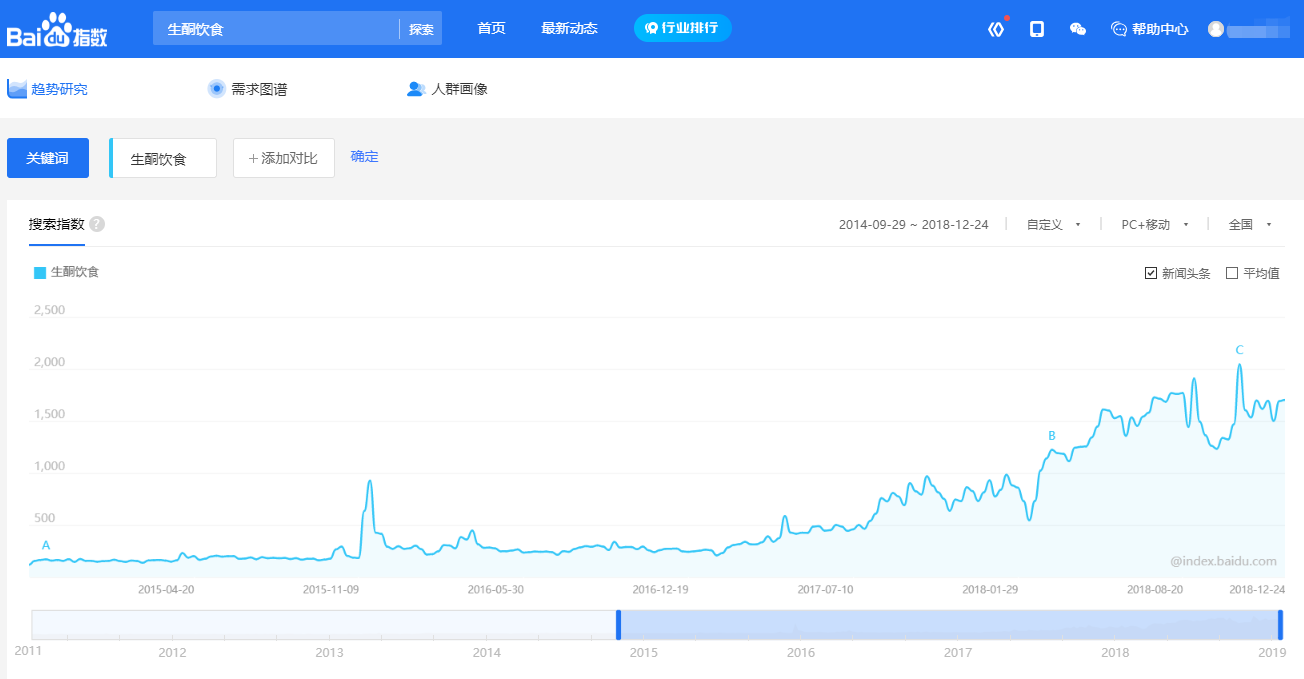Image resolution: width=1304 pixels, height=679 pixels.
Task: Switch to 趋势研究 tab
Action: coord(48,89)
